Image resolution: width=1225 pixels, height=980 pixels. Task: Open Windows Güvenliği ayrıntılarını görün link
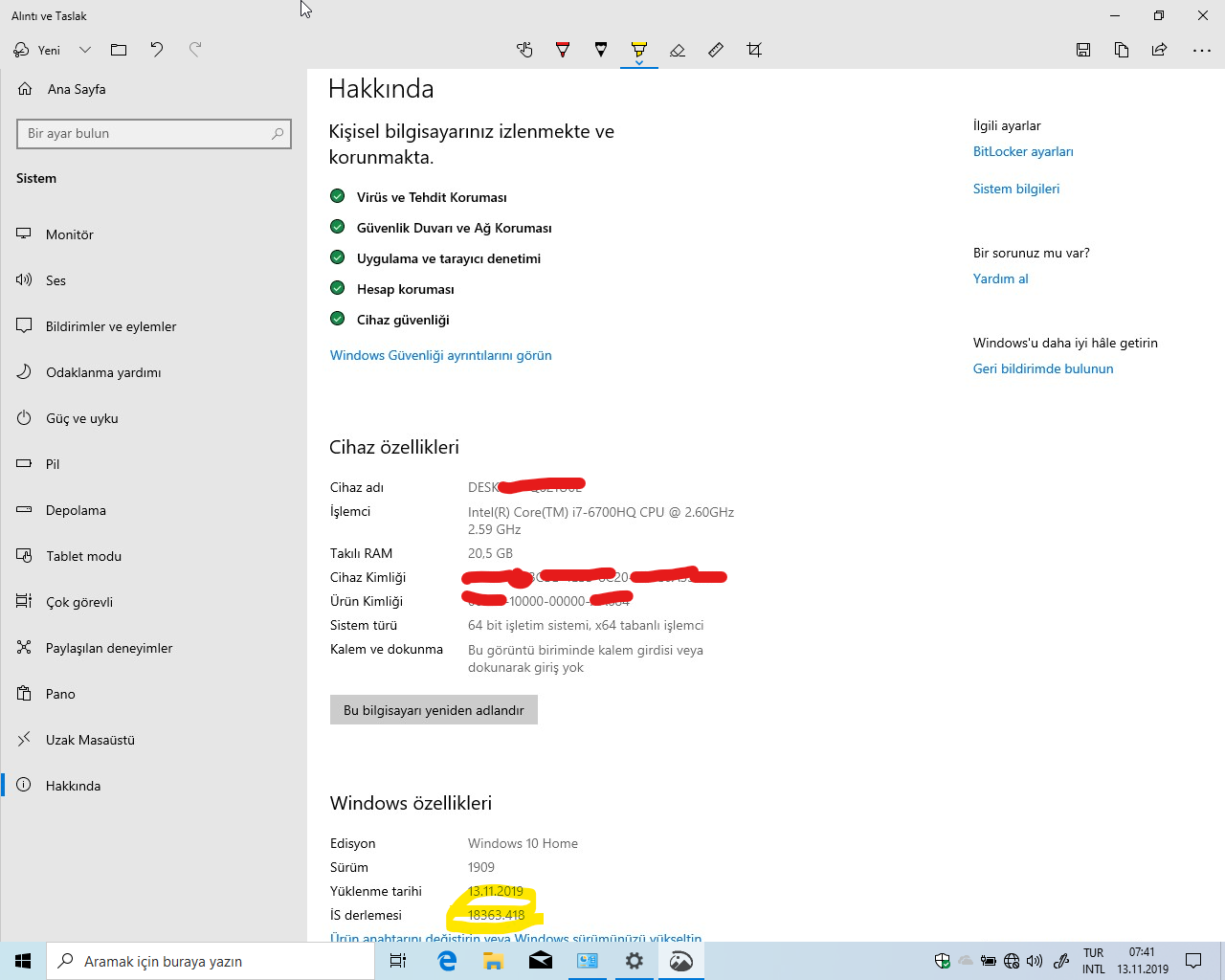point(441,355)
